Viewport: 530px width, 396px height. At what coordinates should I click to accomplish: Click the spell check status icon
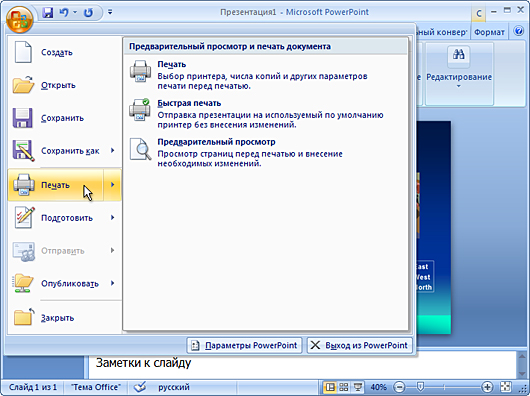[x=140, y=387]
